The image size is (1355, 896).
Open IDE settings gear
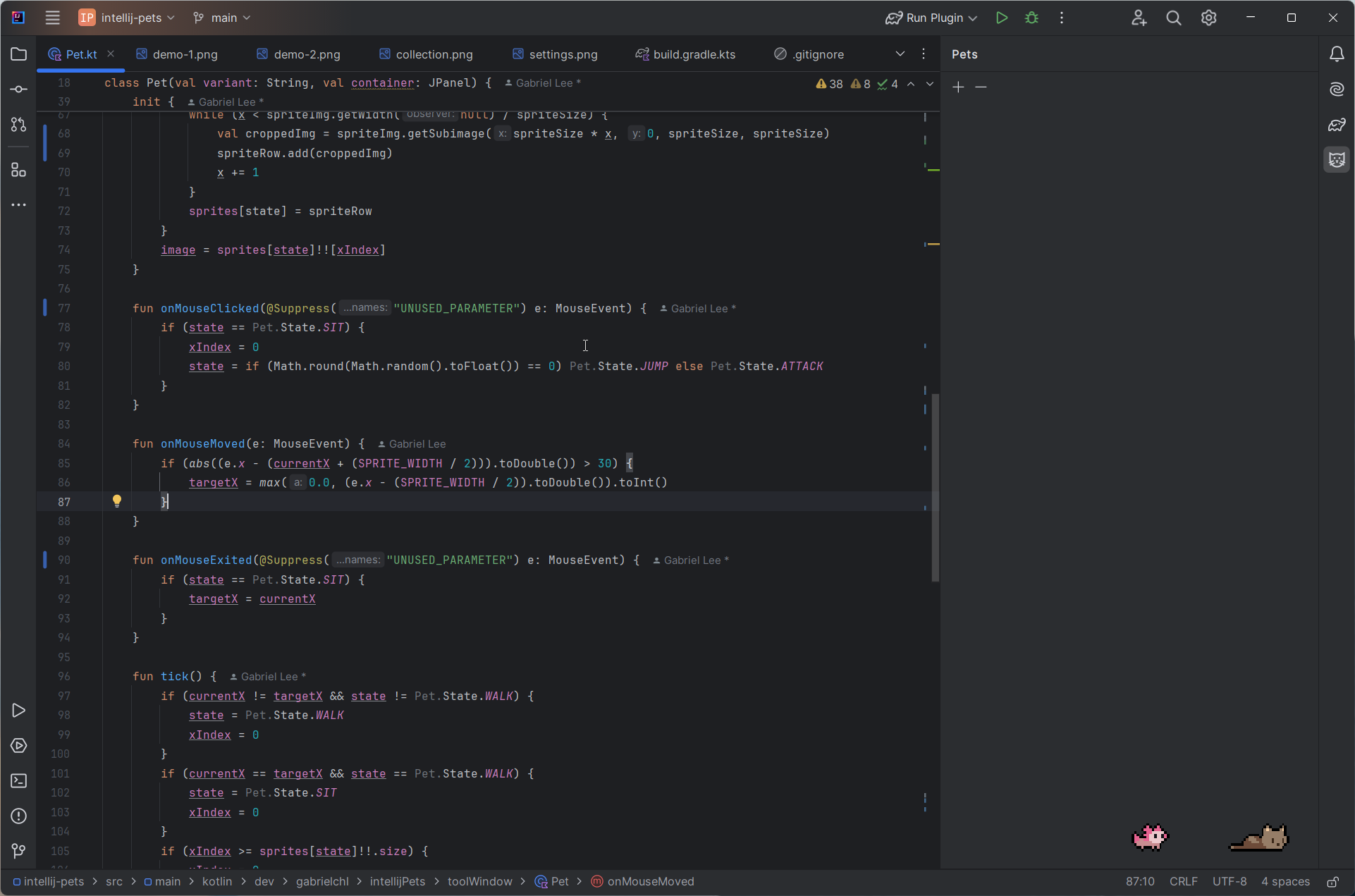click(x=1209, y=18)
